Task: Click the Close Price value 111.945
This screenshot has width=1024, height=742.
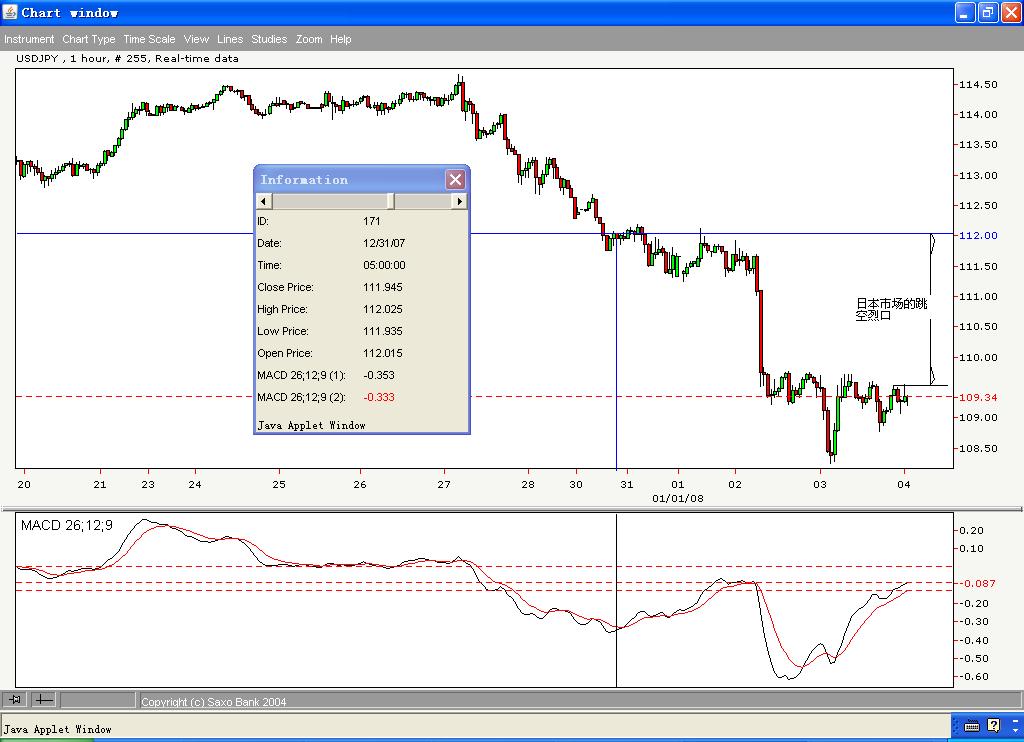Action: 383,287
